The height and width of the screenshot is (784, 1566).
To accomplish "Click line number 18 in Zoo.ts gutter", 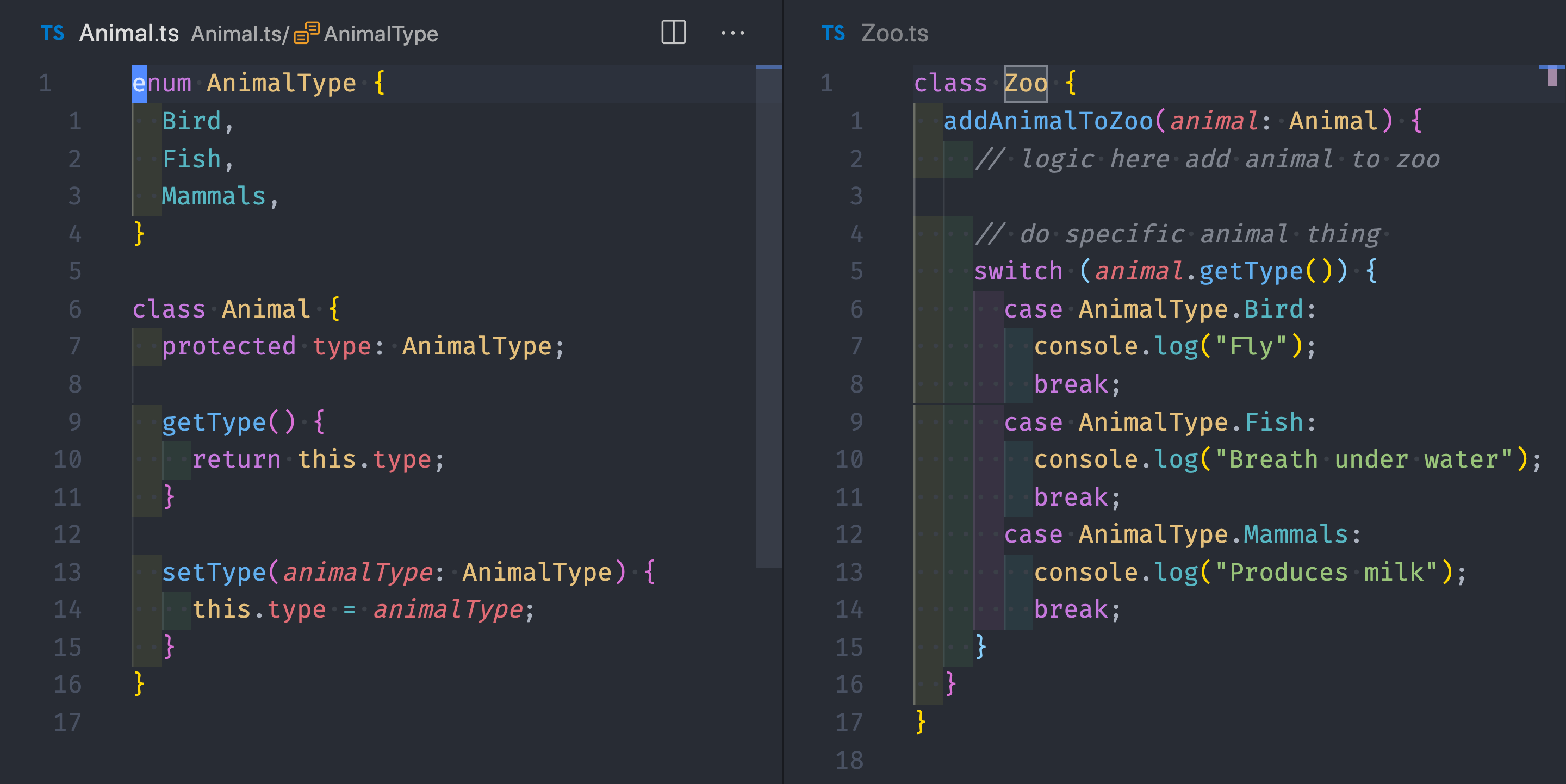I will (849, 761).
